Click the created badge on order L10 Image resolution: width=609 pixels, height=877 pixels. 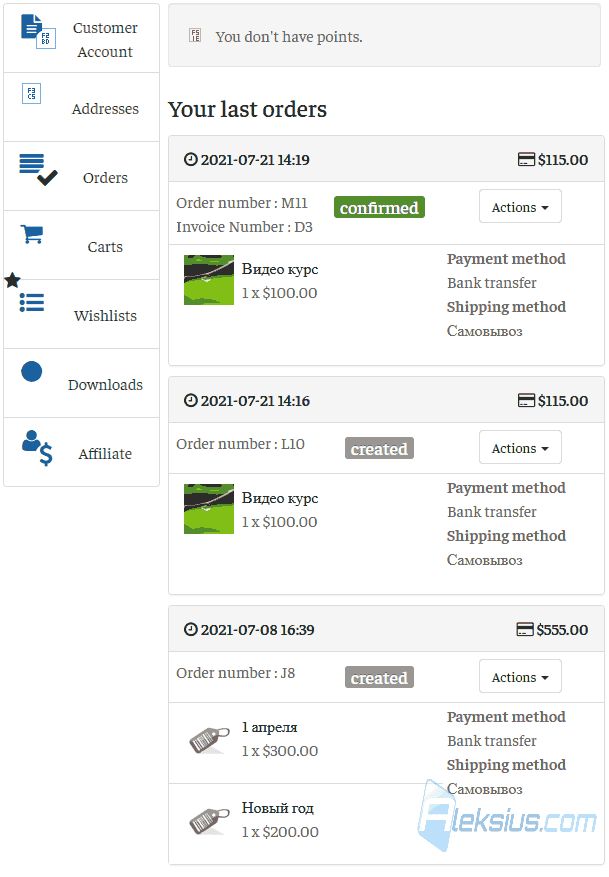click(379, 449)
